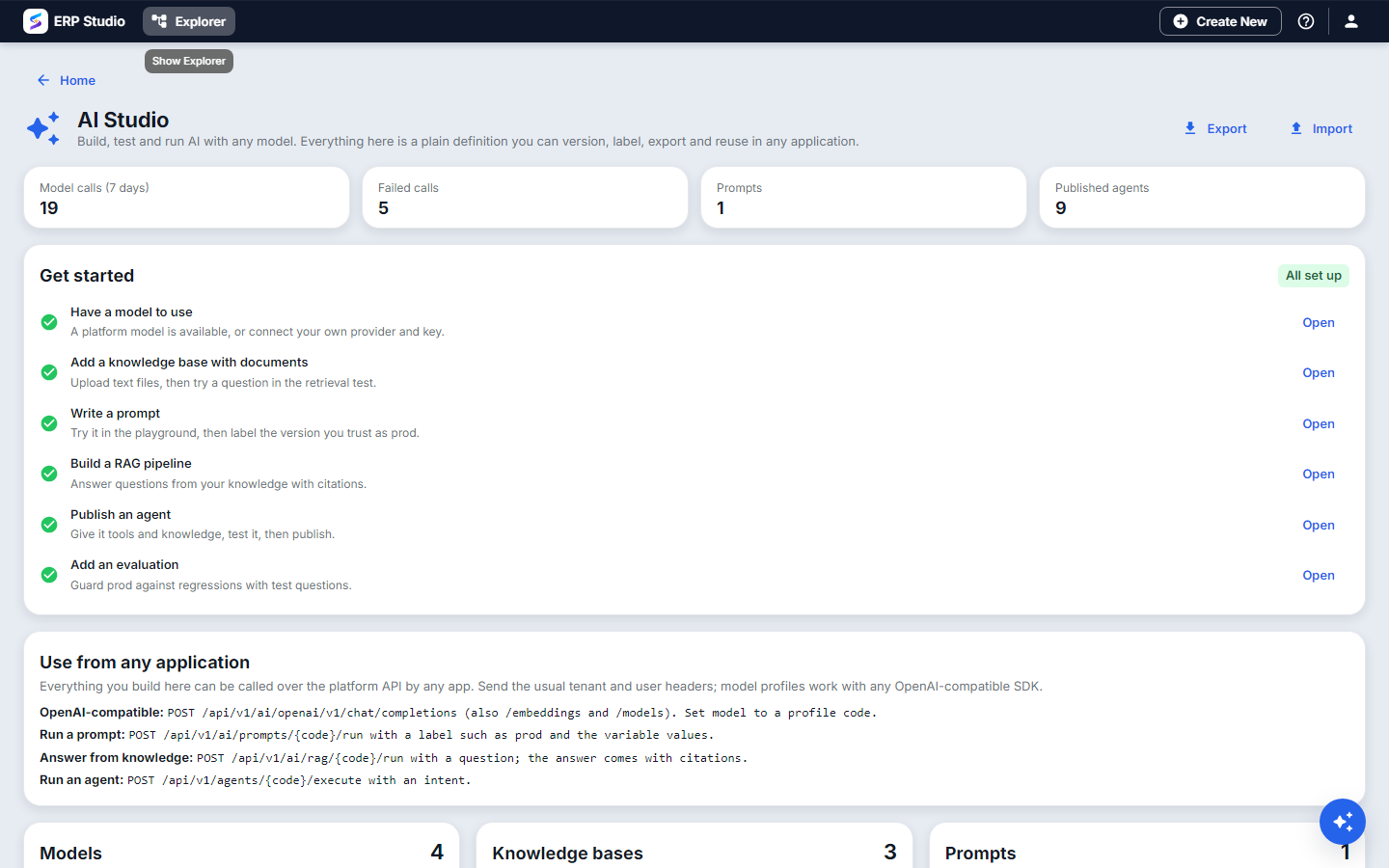This screenshot has height=868, width=1389.
Task: Click green check beside Have a model to use
Action: click(49, 322)
